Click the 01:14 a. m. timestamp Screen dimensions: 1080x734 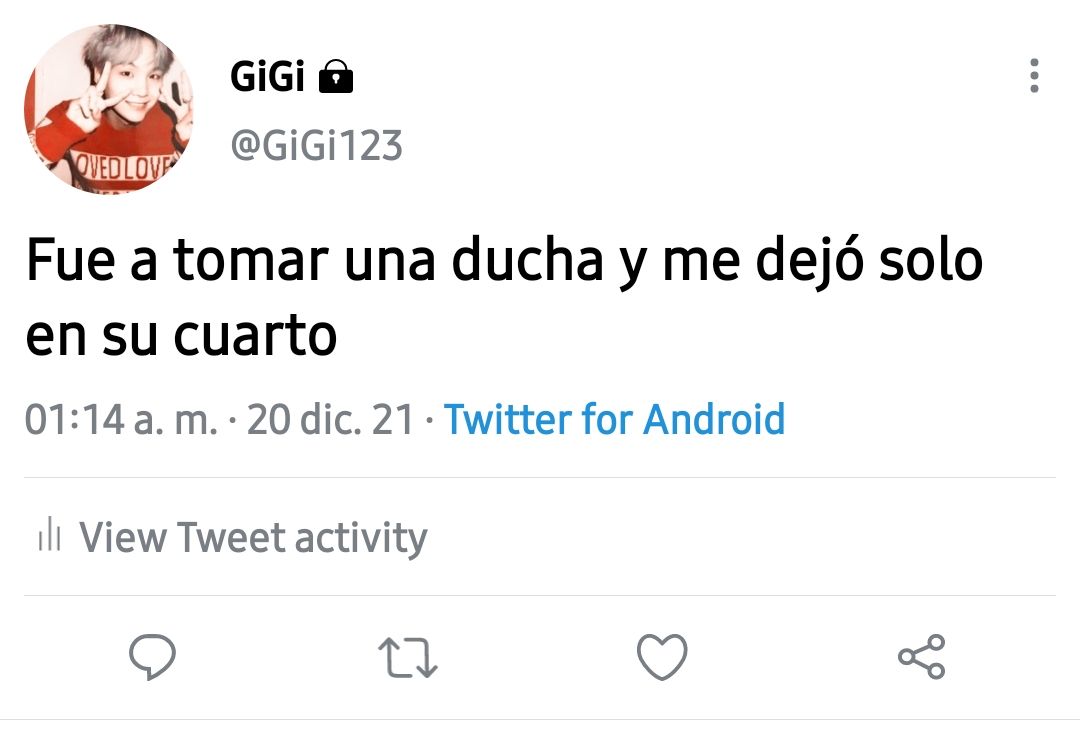[x=121, y=419]
